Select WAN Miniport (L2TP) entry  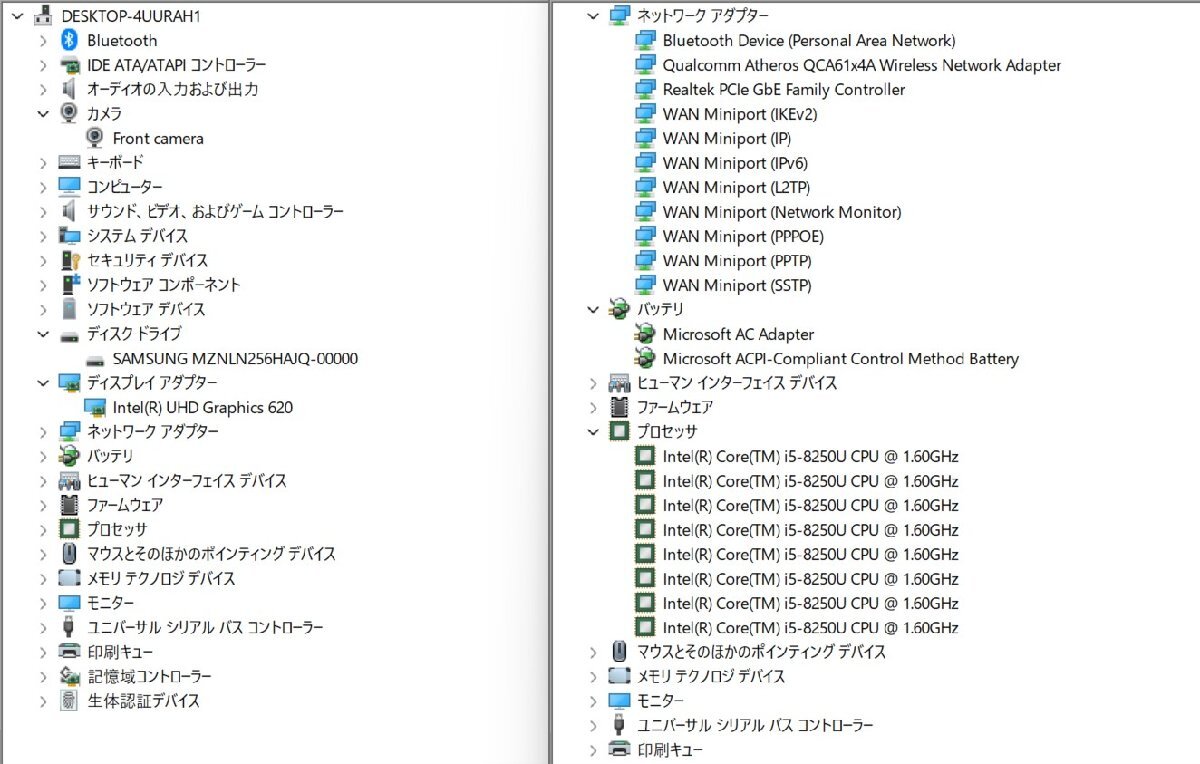click(736, 187)
